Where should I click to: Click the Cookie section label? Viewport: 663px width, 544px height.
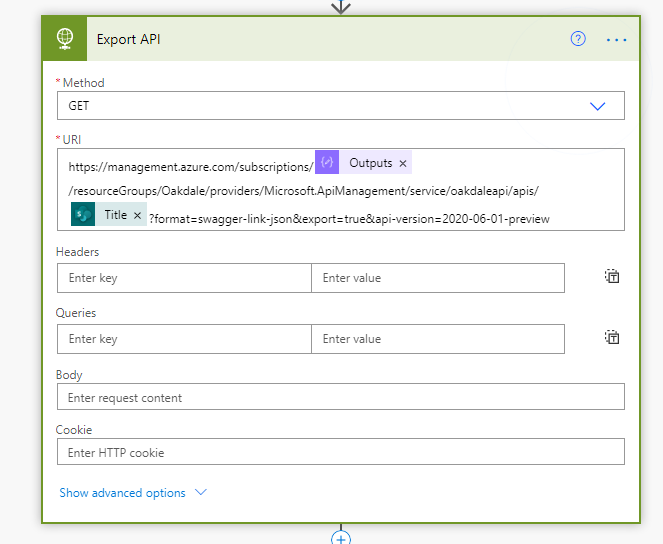(x=74, y=430)
